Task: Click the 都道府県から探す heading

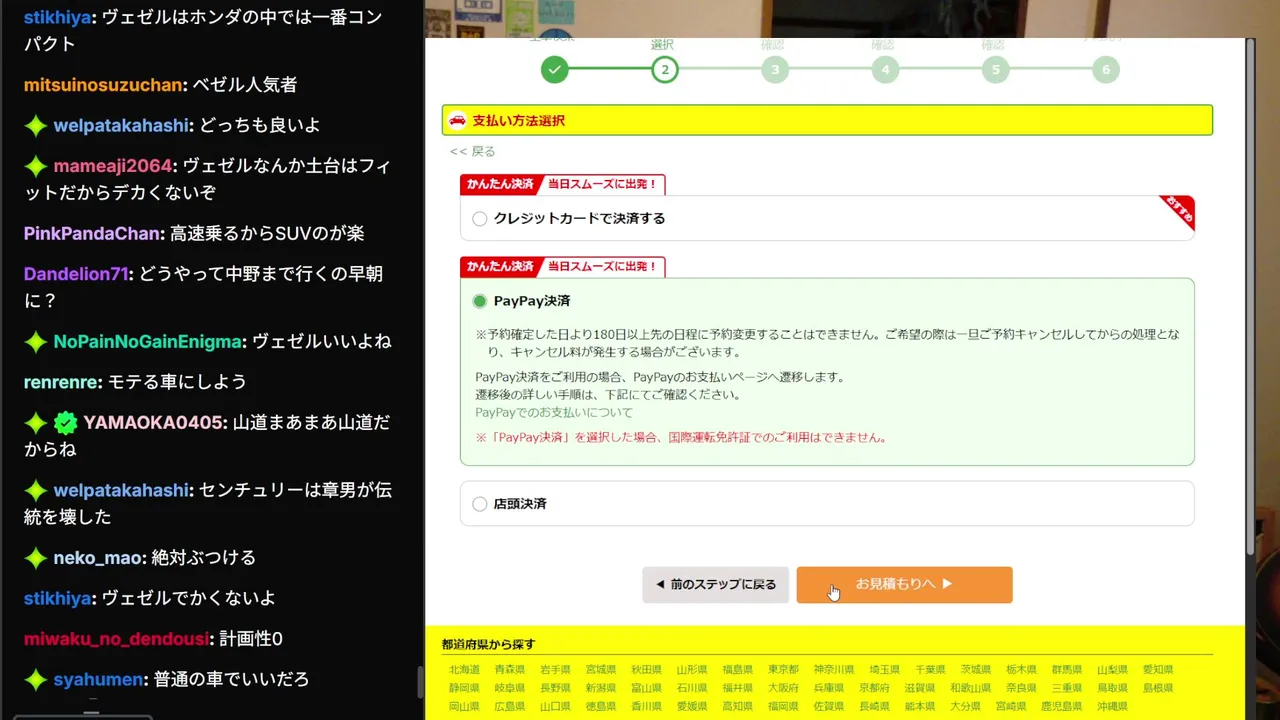Action: [488, 644]
